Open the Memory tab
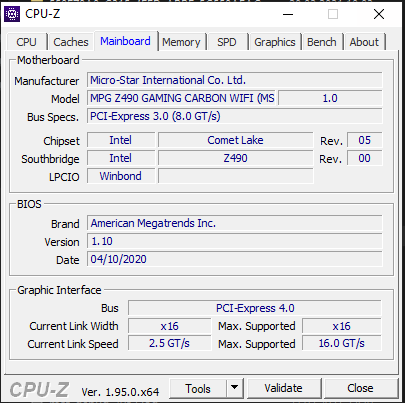 [181, 42]
